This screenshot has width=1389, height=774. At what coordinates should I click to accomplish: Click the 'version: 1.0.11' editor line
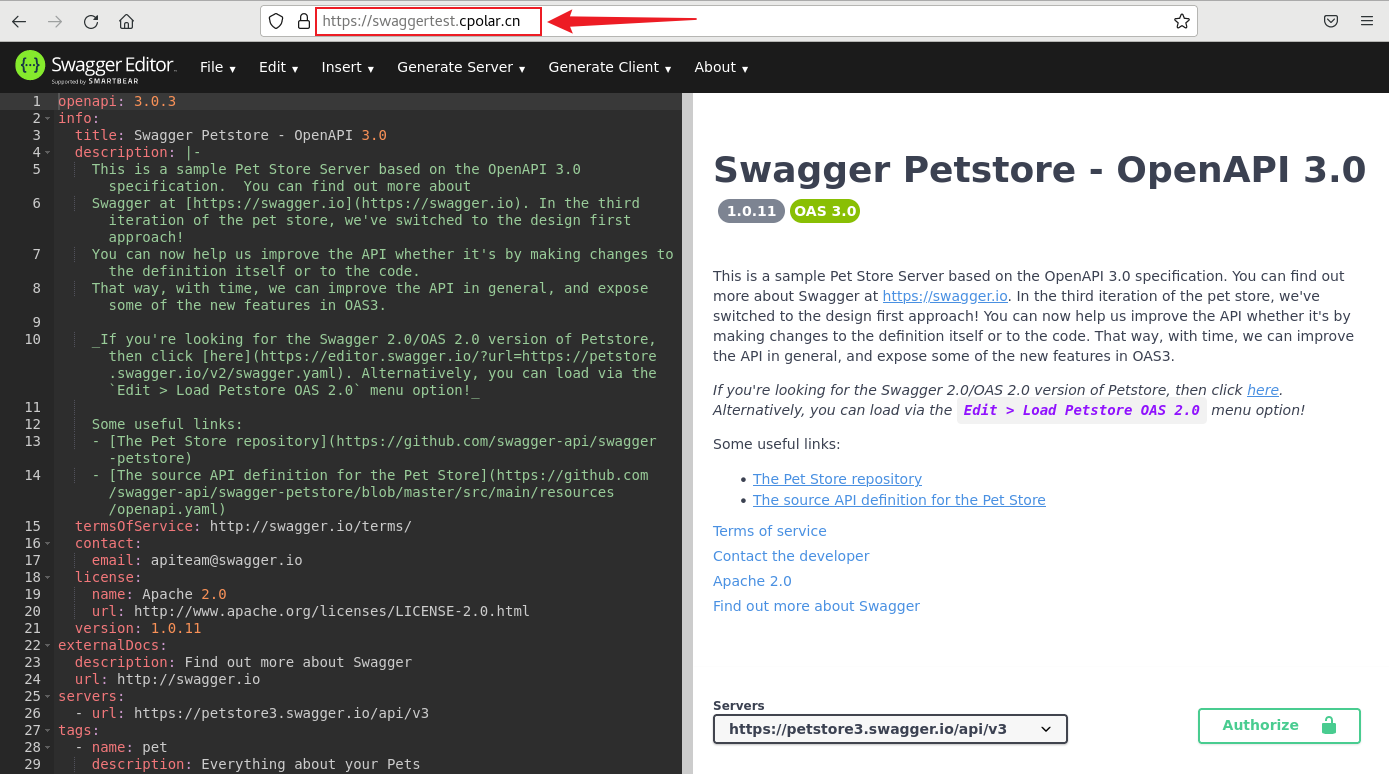tap(138, 628)
